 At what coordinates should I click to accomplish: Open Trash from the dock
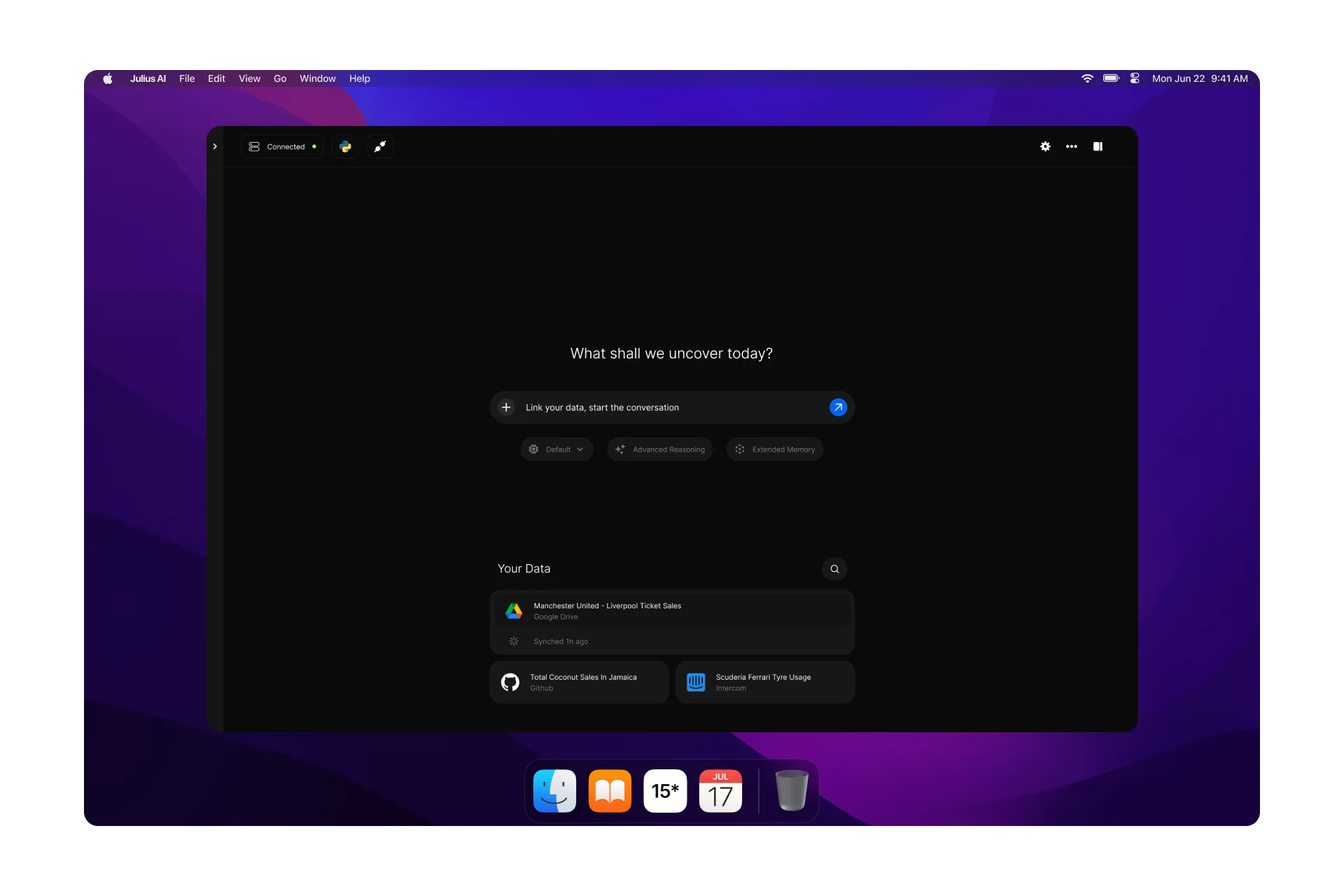pos(792,791)
